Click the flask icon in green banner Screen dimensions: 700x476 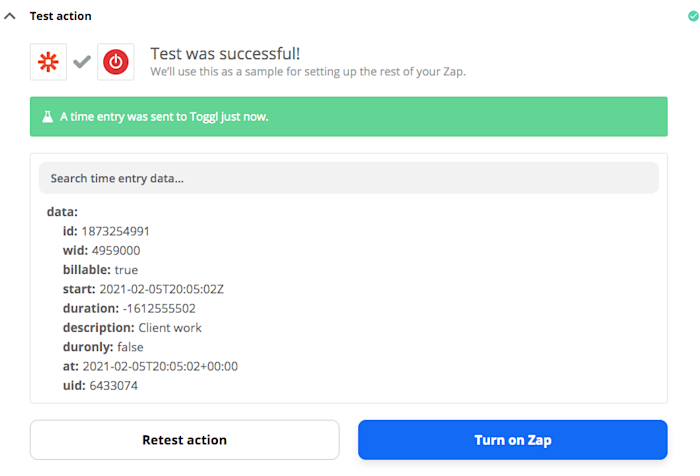coord(47,117)
